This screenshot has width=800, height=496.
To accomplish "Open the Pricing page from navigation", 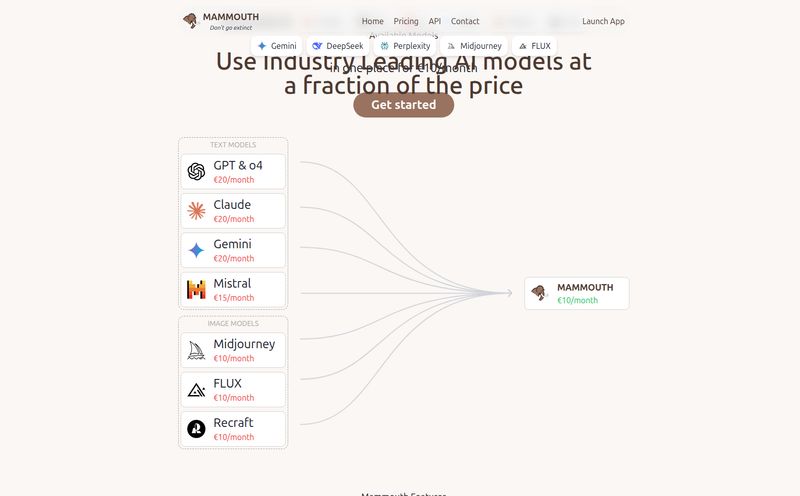I will coord(406,21).
